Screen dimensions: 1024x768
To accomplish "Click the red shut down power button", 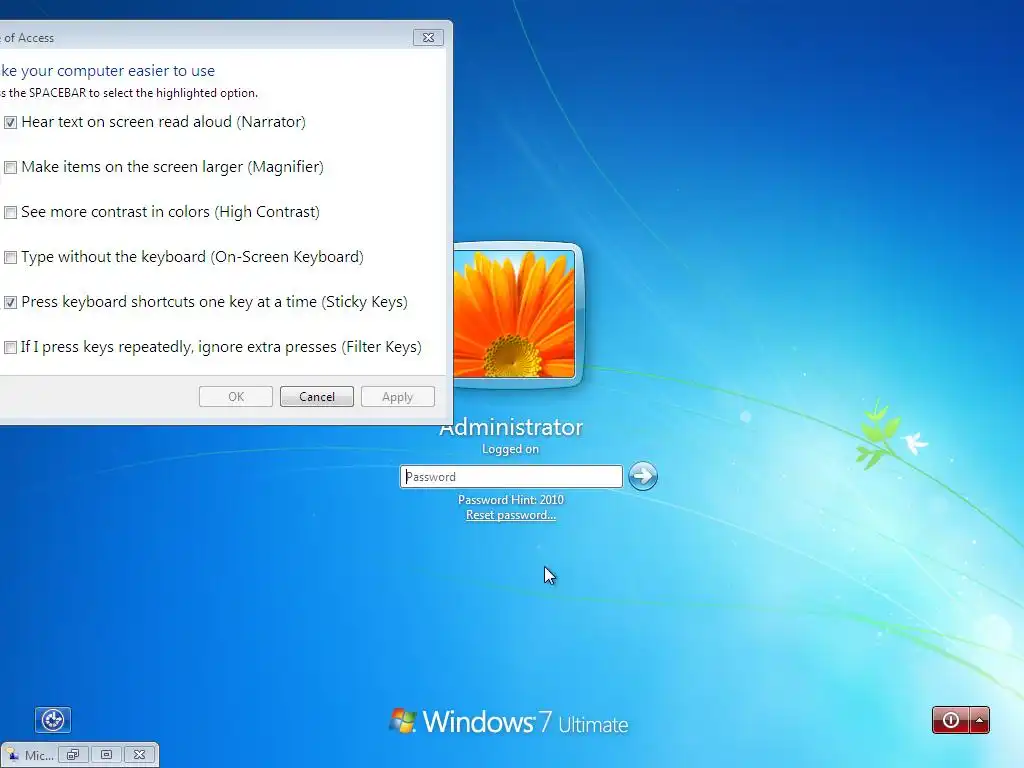I will [951, 720].
